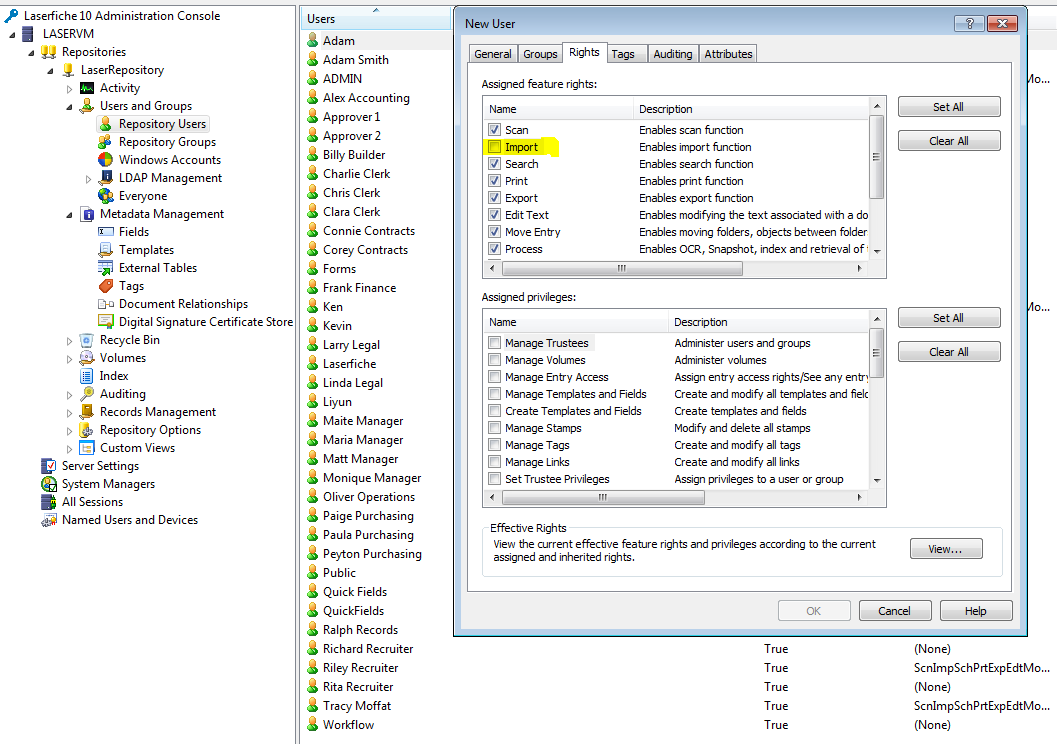Image resolution: width=1057 pixels, height=744 pixels.
Task: Uncheck the Scan feature right
Action: click(494, 129)
